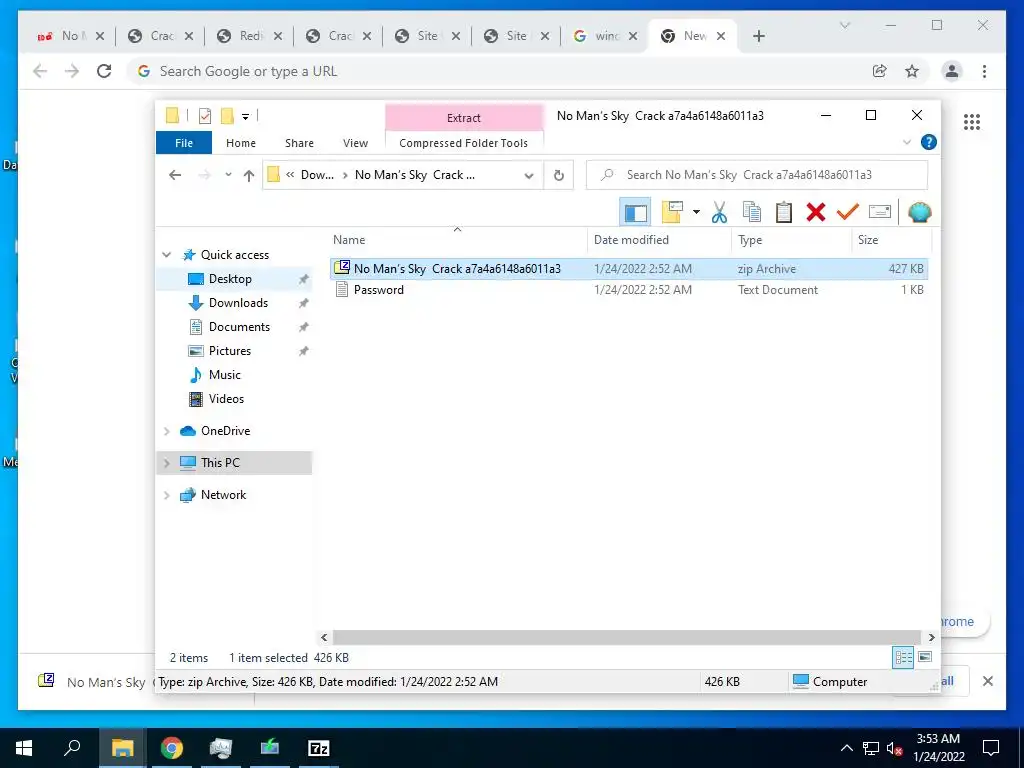The height and width of the screenshot is (768, 1024).
Task: Click the E-mail envelope toolbar icon
Action: (880, 212)
